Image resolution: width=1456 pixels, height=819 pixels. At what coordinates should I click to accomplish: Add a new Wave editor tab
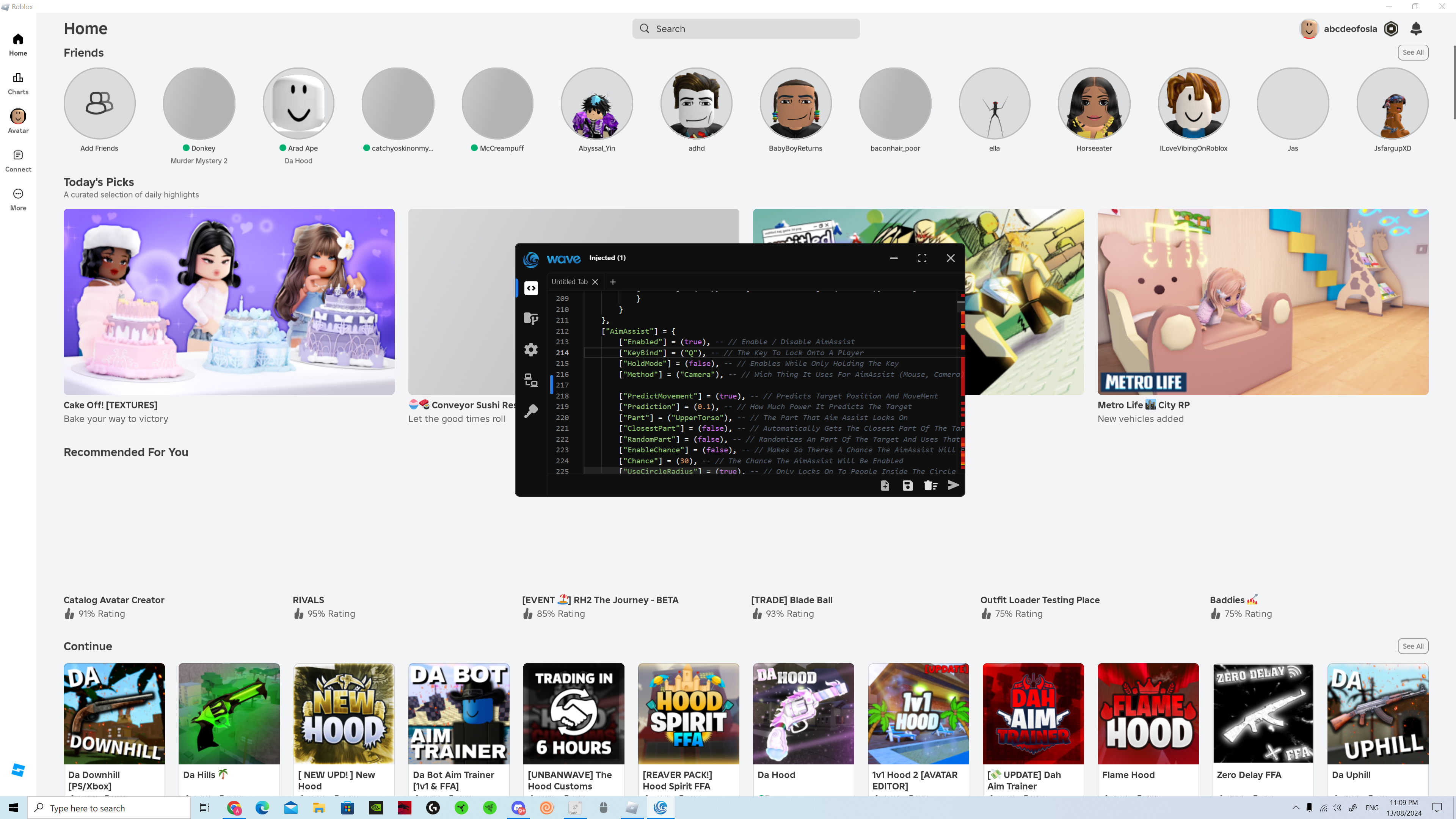(x=613, y=281)
